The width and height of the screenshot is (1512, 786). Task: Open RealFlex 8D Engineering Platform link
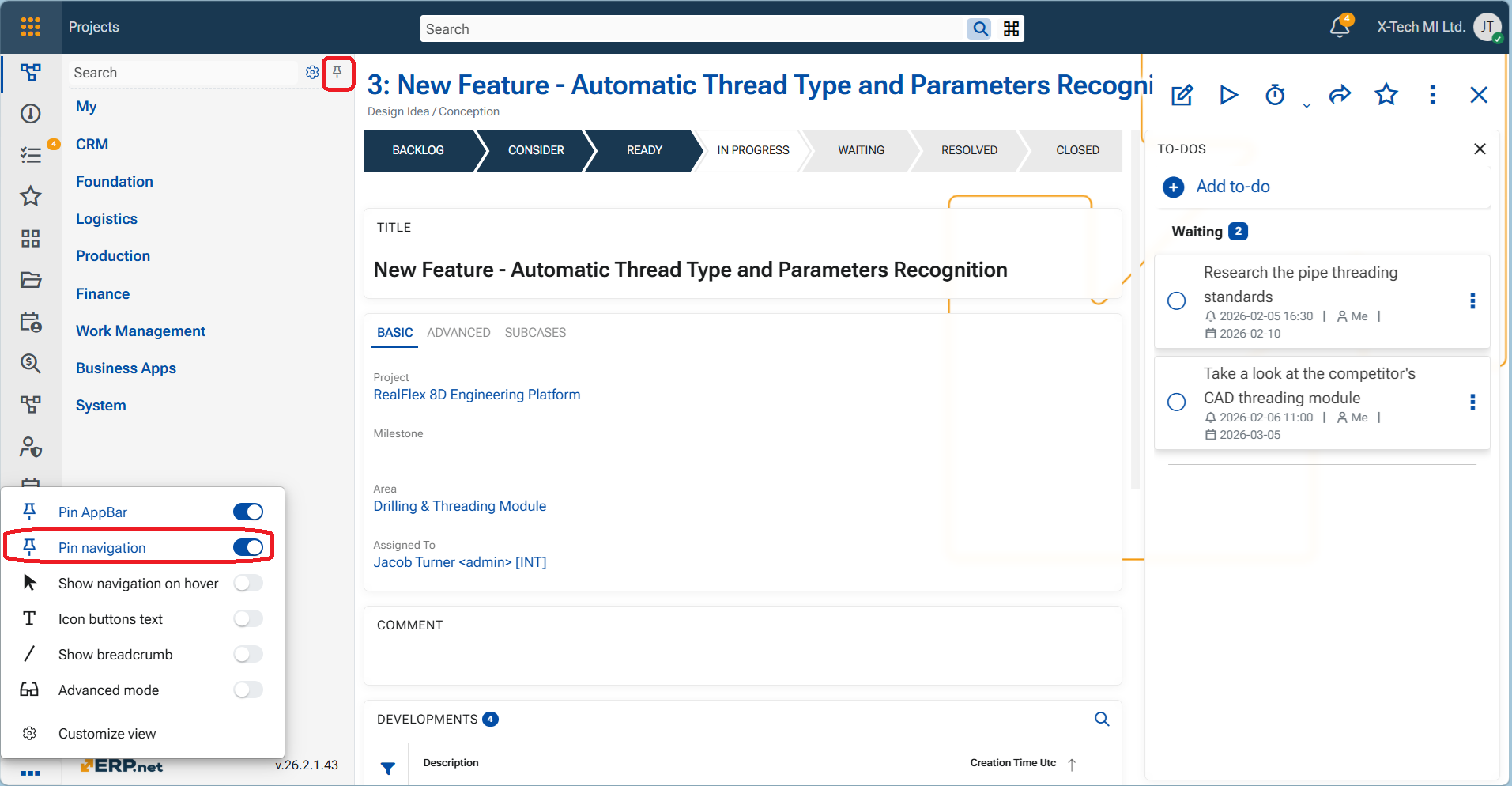click(x=477, y=395)
